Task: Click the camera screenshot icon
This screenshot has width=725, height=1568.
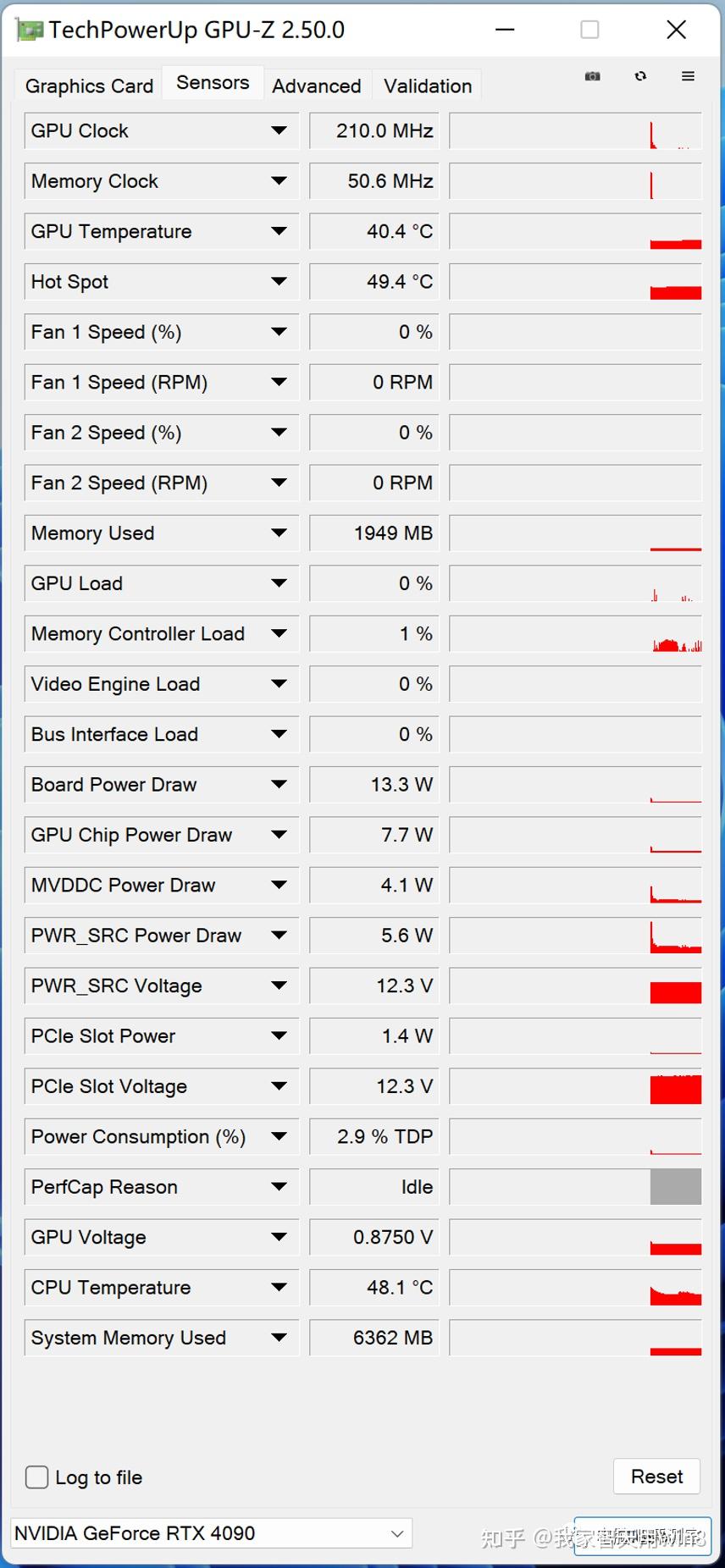Action: pos(591,76)
